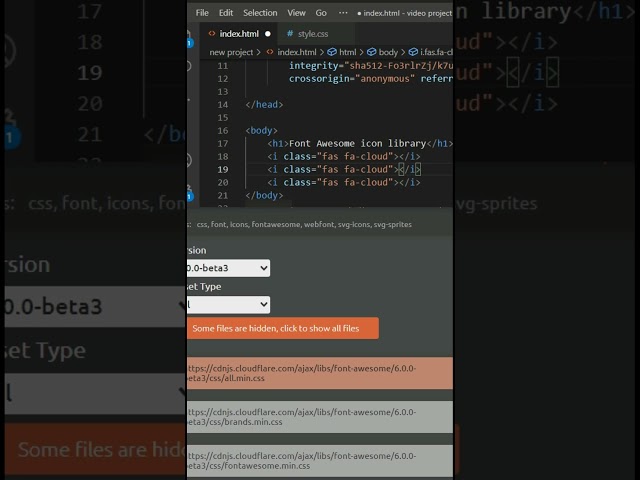Click the fa-cloud icon tag on line 19
The image size is (640, 480).
[x=344, y=170]
